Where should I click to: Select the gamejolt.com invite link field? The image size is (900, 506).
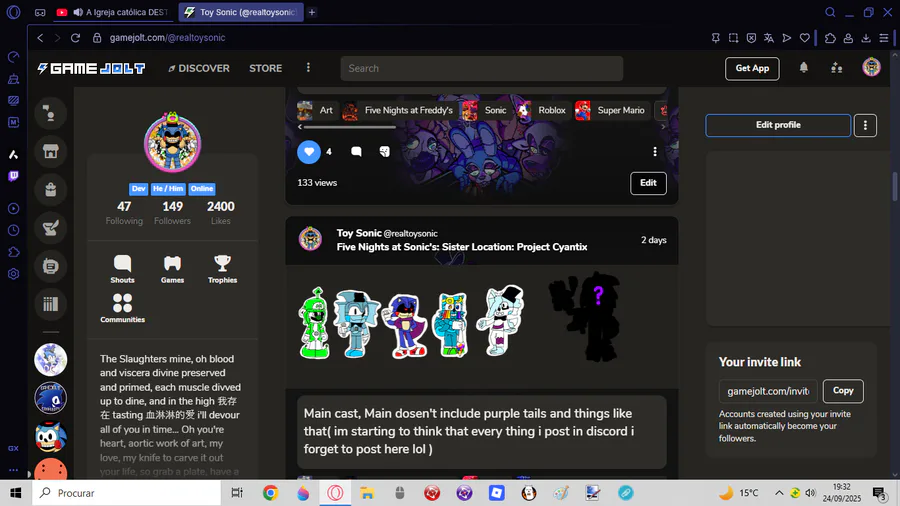tap(768, 391)
